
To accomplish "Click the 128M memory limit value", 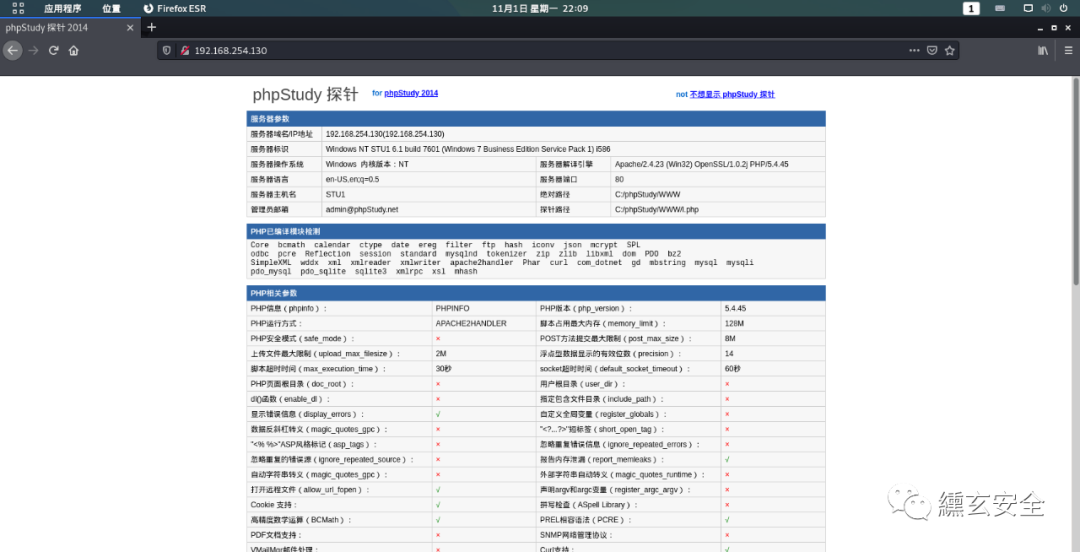I will point(734,323).
